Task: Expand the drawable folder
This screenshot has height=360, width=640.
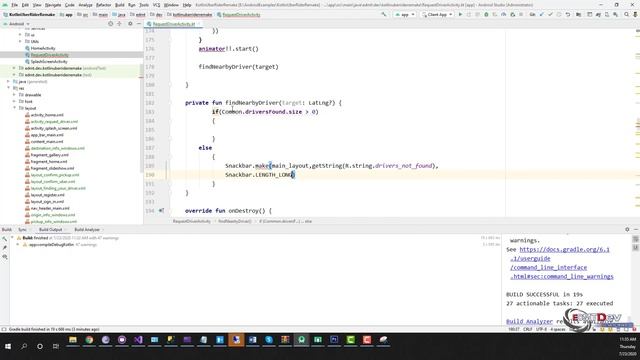Action: 14,95
